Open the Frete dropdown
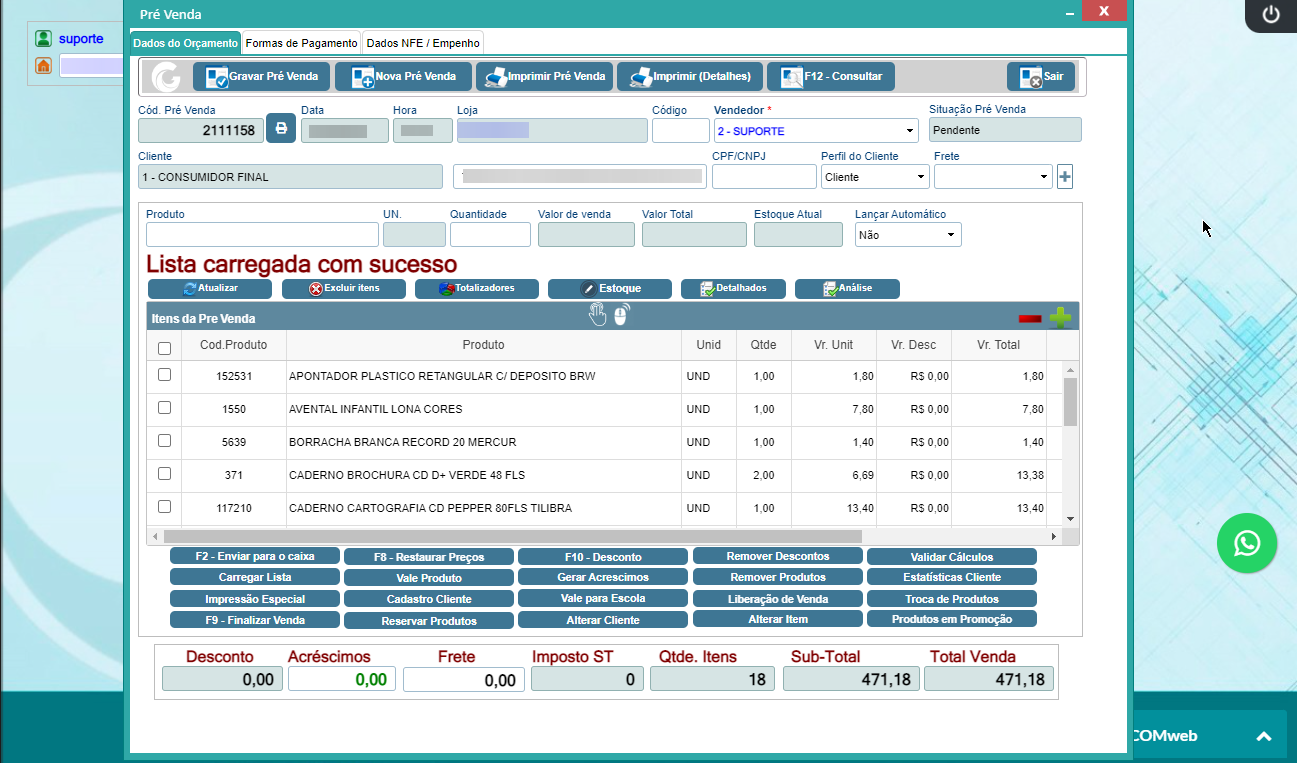The height and width of the screenshot is (763, 1297). click(x=993, y=177)
